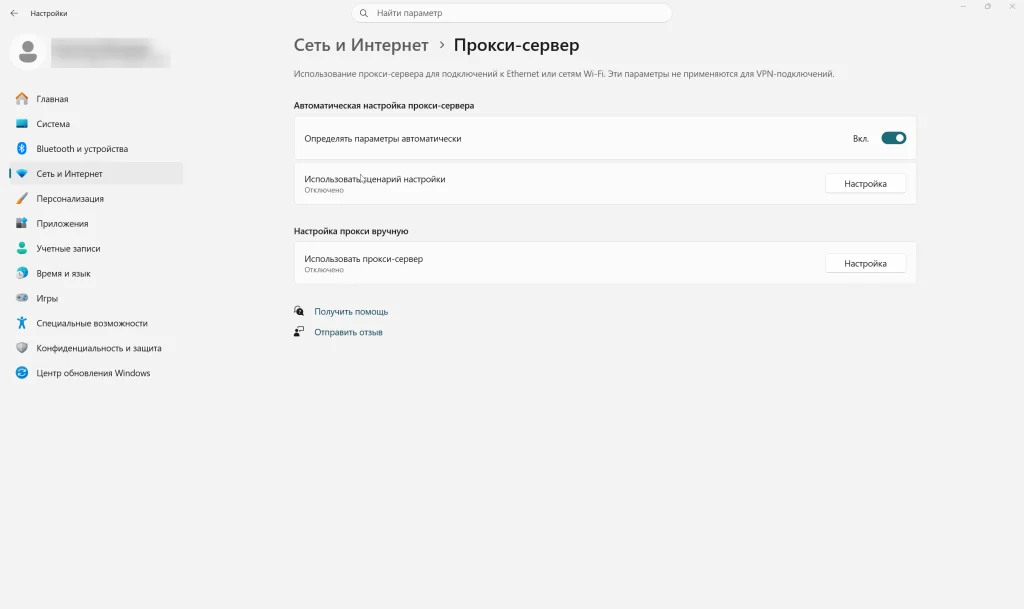This screenshot has height=609, width=1024.
Task: Click the Получить помощь help icon
Action: coord(298,311)
